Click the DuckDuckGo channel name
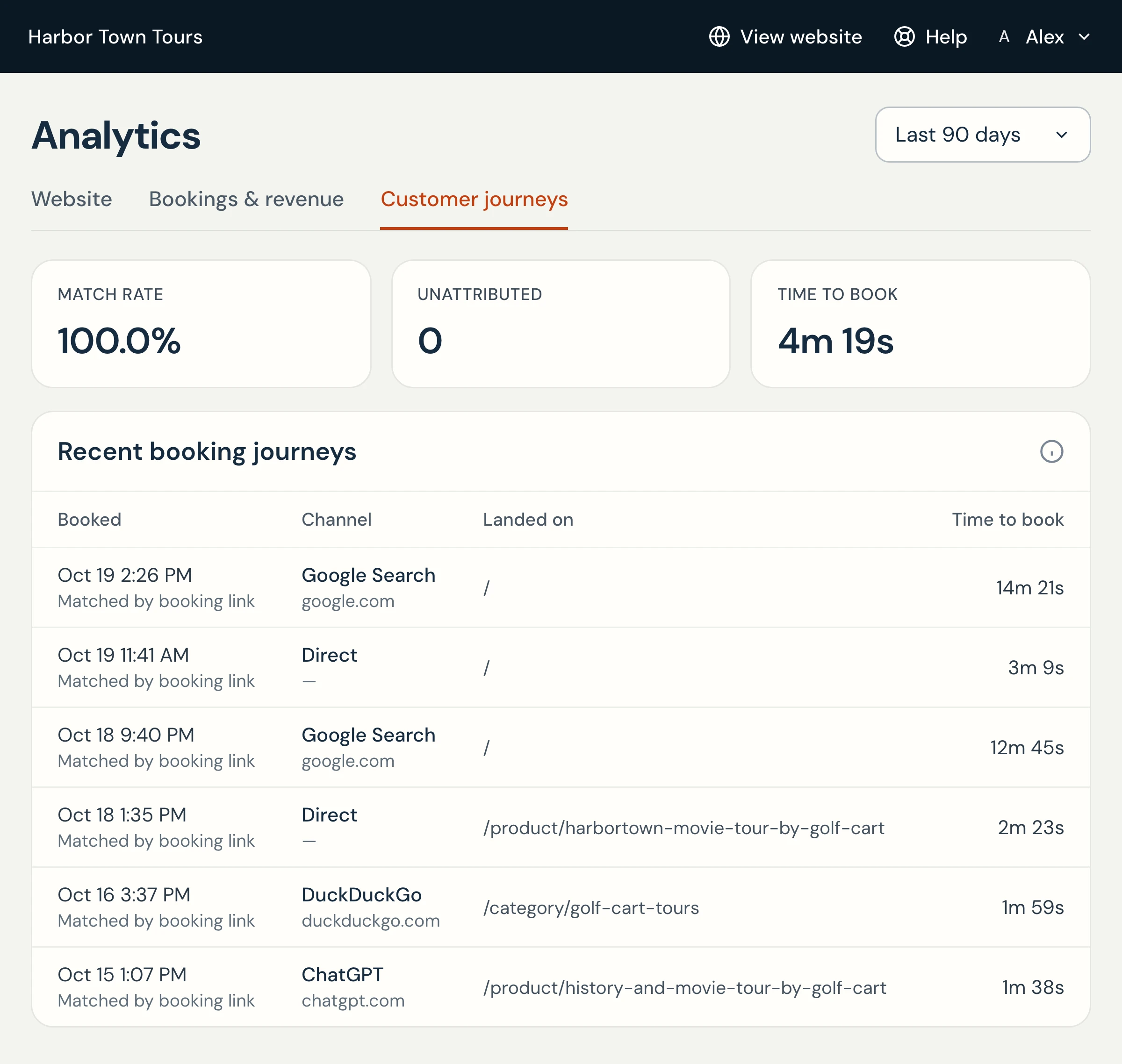Image resolution: width=1122 pixels, height=1064 pixels. point(361,895)
